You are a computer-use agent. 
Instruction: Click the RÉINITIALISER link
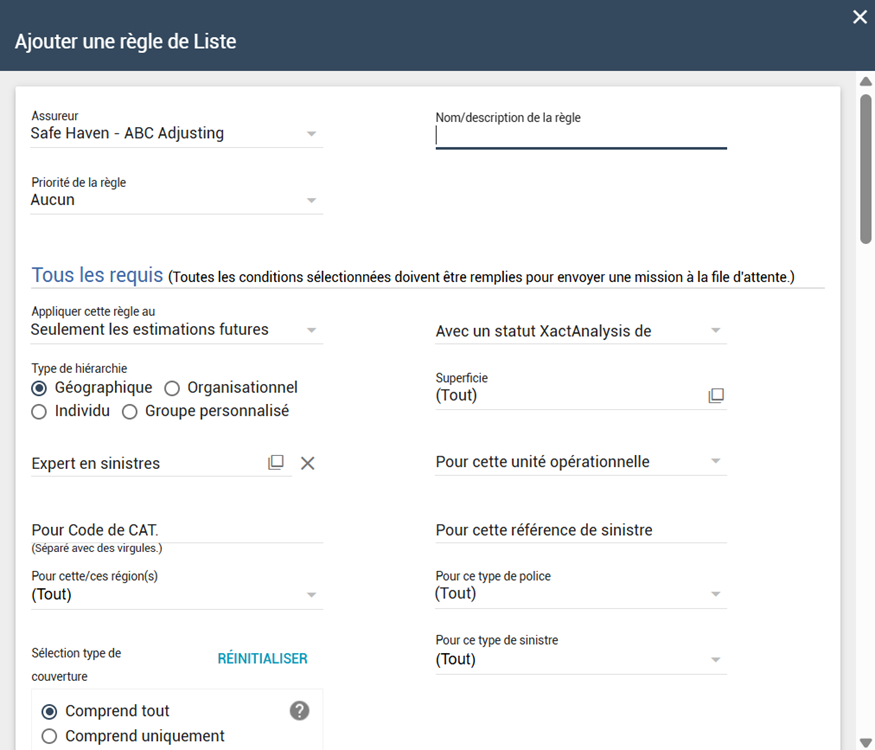pos(263,659)
